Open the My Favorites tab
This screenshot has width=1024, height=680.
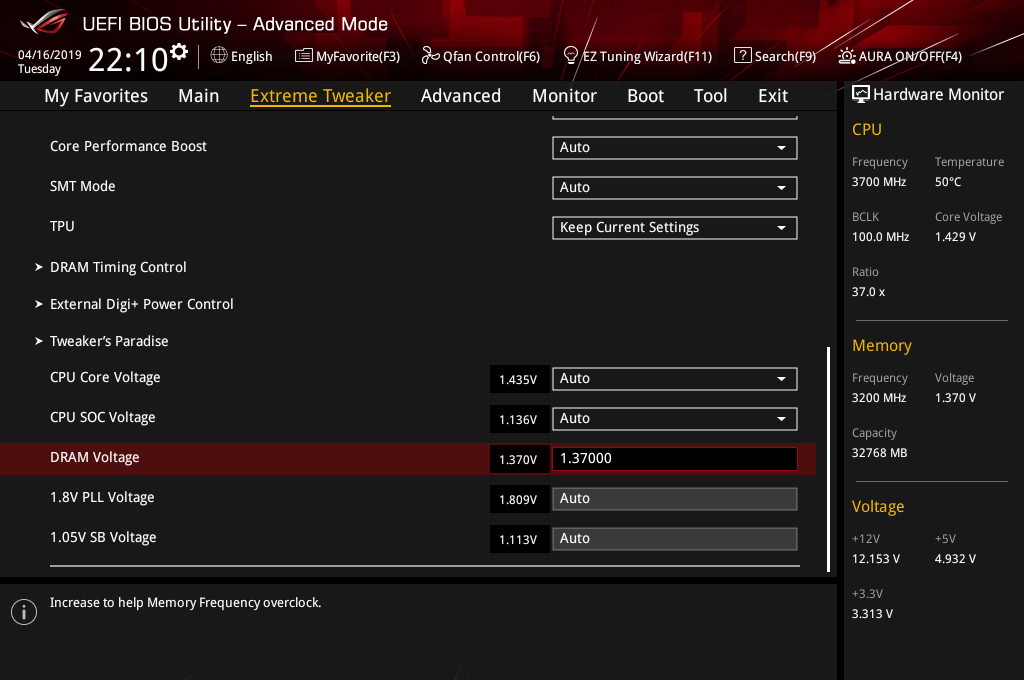96,96
